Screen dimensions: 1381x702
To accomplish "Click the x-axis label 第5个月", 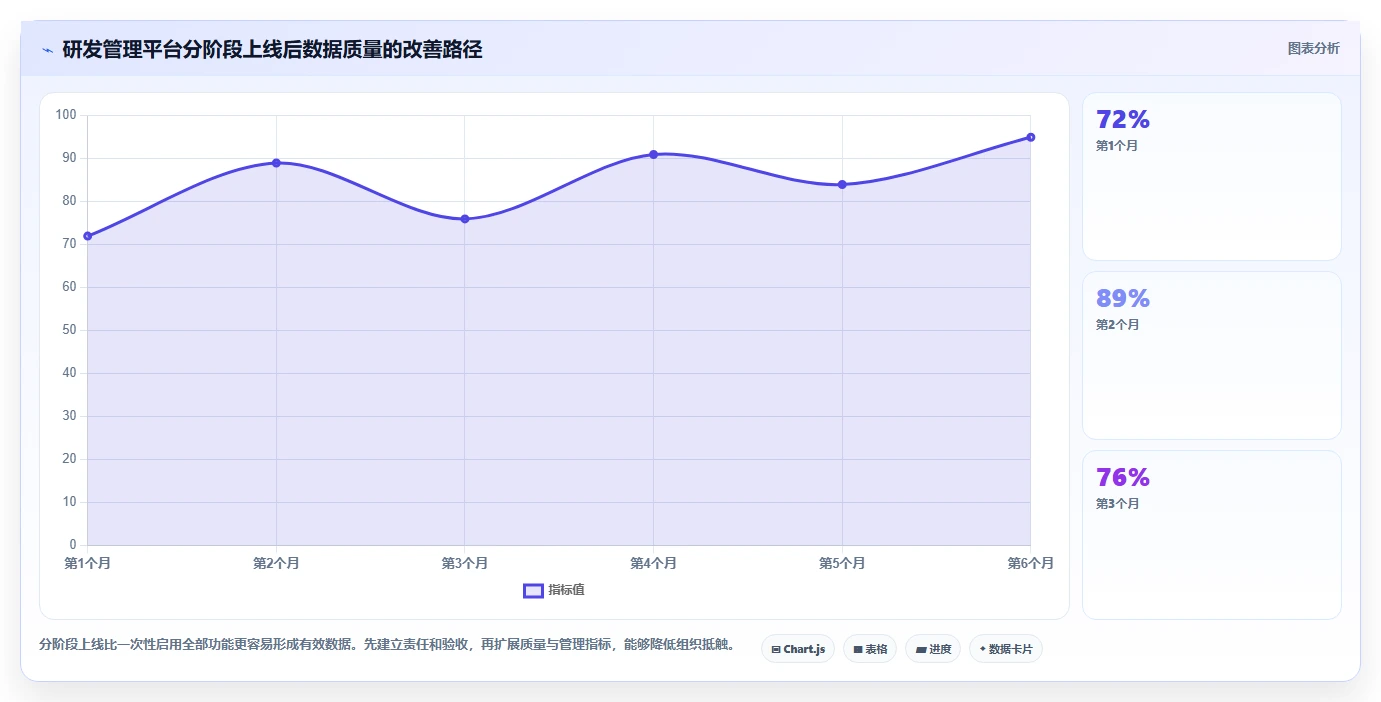I will tap(842, 564).
